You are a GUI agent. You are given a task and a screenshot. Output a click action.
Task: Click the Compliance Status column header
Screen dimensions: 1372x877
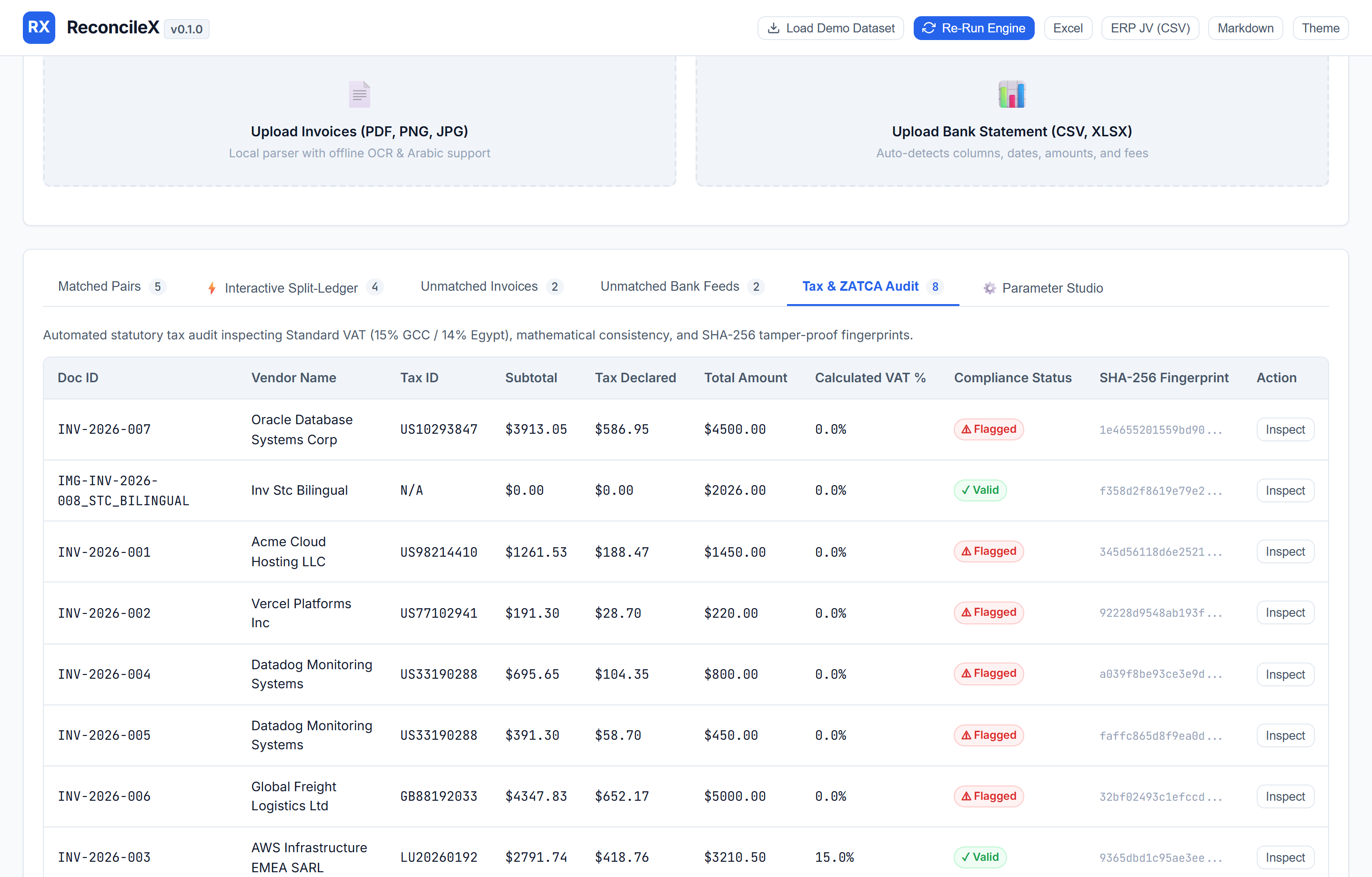(1012, 377)
